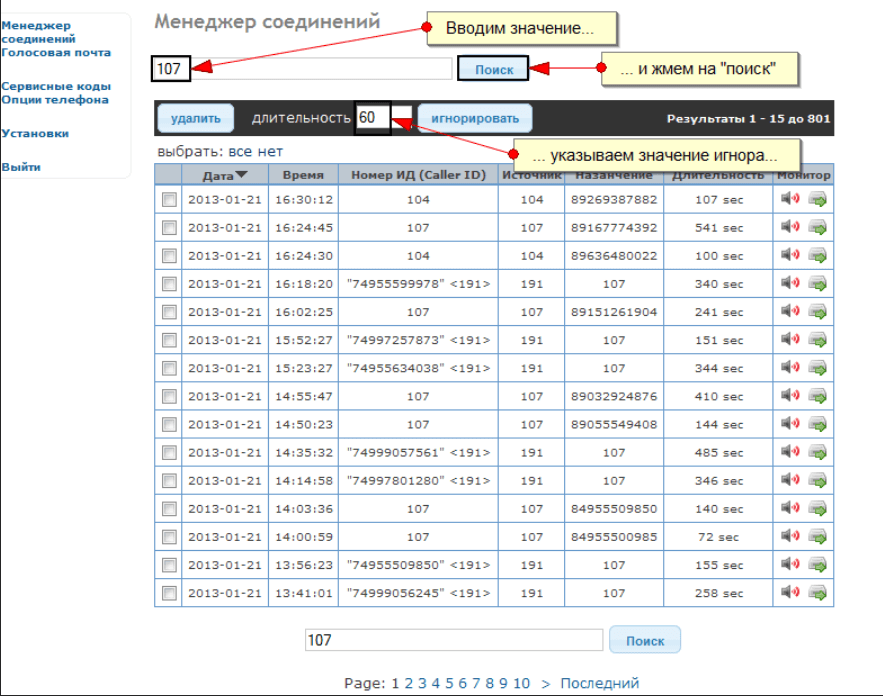883x696 pixels.
Task: Open Сервисные коды in the sidebar
Action: pyautogui.click(x=55, y=87)
